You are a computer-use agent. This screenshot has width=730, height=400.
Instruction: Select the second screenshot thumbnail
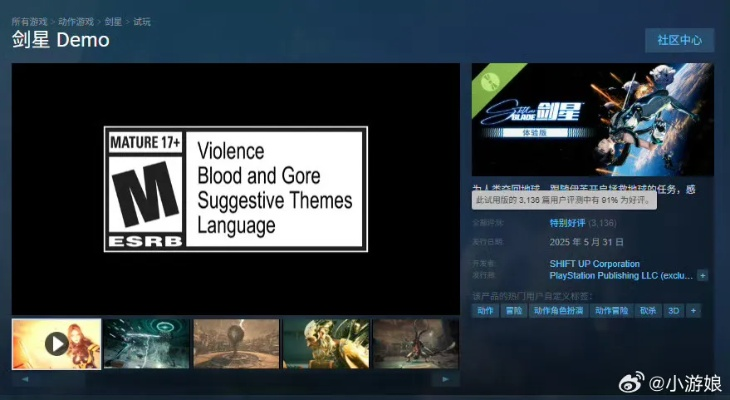point(146,344)
